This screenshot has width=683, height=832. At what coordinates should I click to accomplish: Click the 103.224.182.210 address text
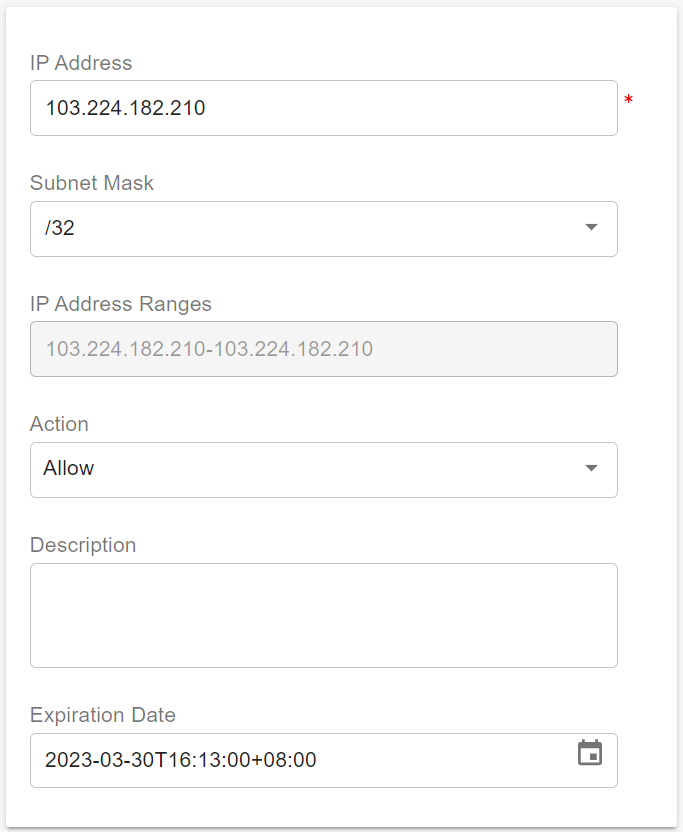pyautogui.click(x=125, y=108)
